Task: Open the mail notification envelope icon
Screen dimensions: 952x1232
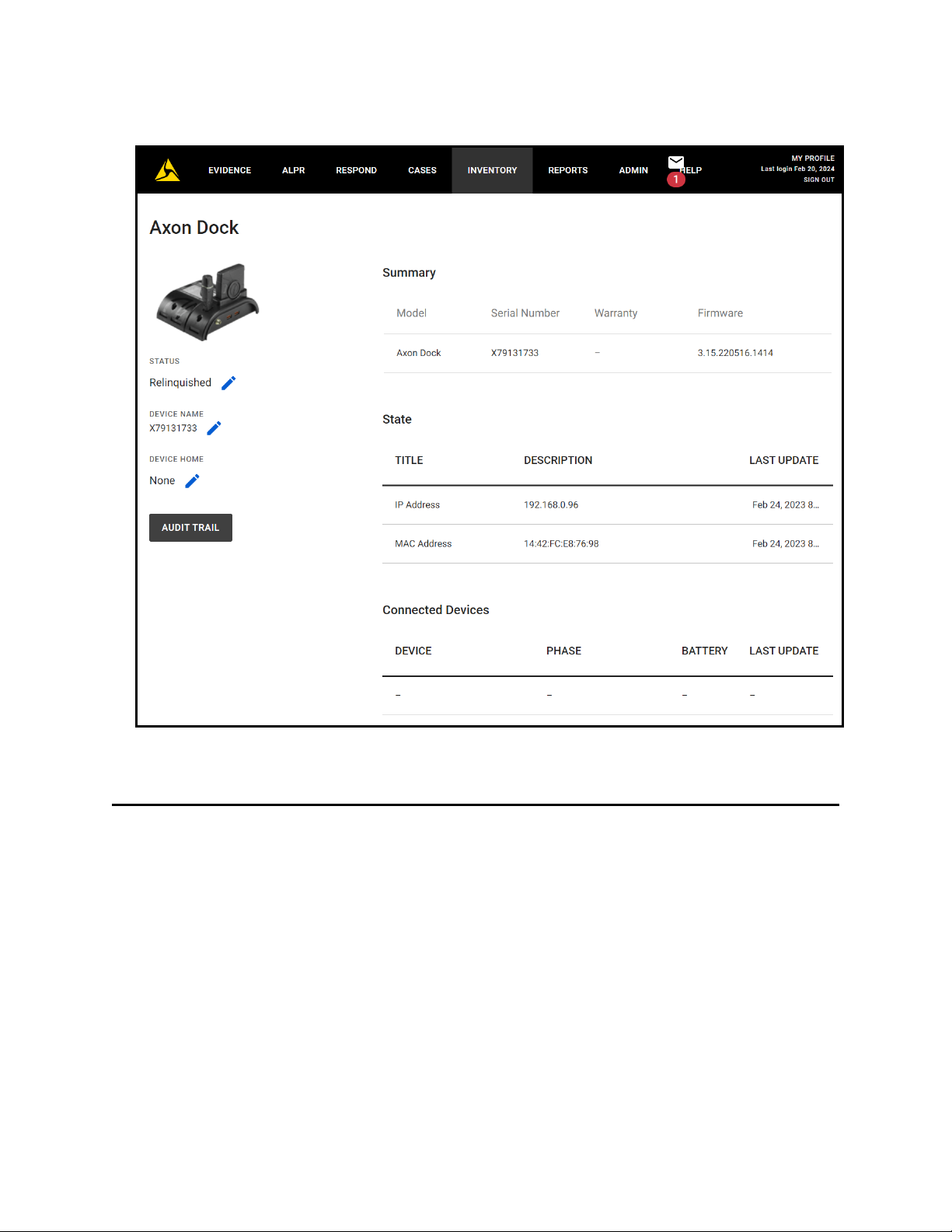Action: click(x=676, y=162)
